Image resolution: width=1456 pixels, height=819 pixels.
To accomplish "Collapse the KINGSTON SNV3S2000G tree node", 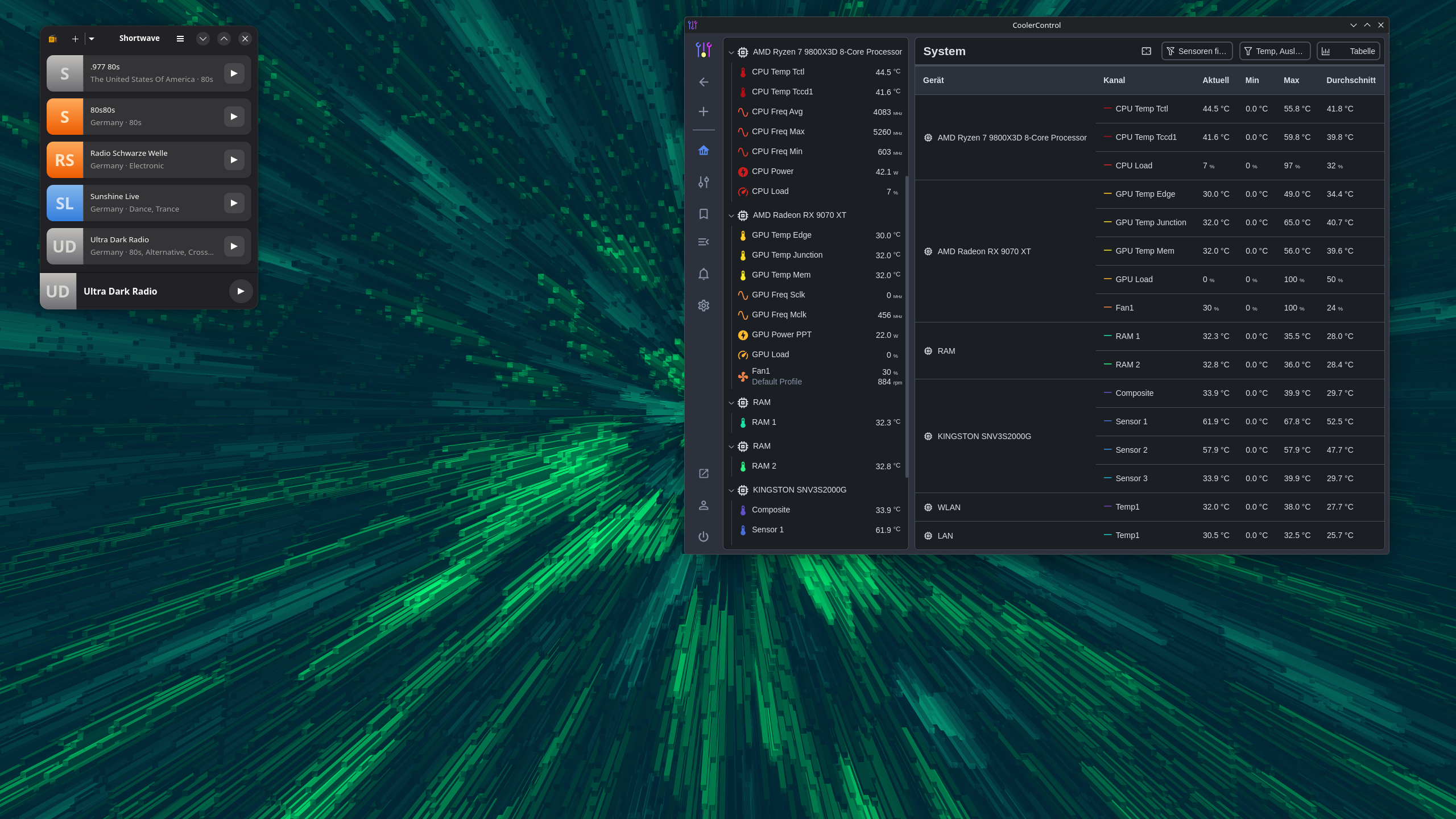I will click(731, 490).
